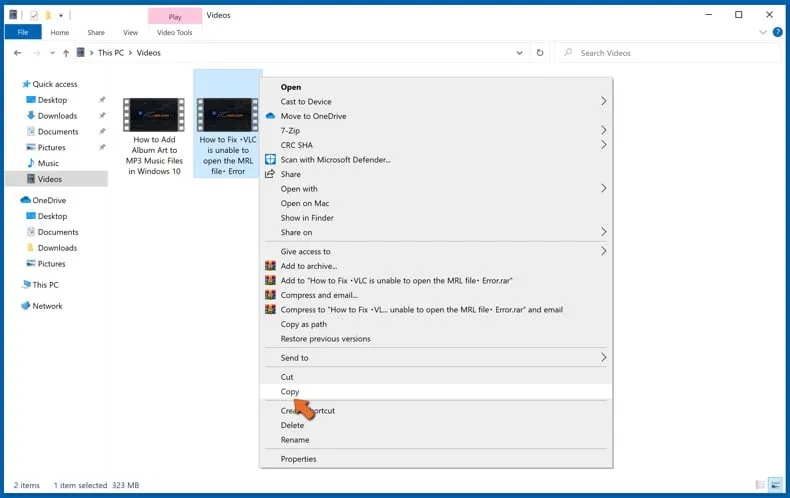Image resolution: width=790 pixels, height=498 pixels.
Task: Open the blue File menu button
Action: (22, 32)
